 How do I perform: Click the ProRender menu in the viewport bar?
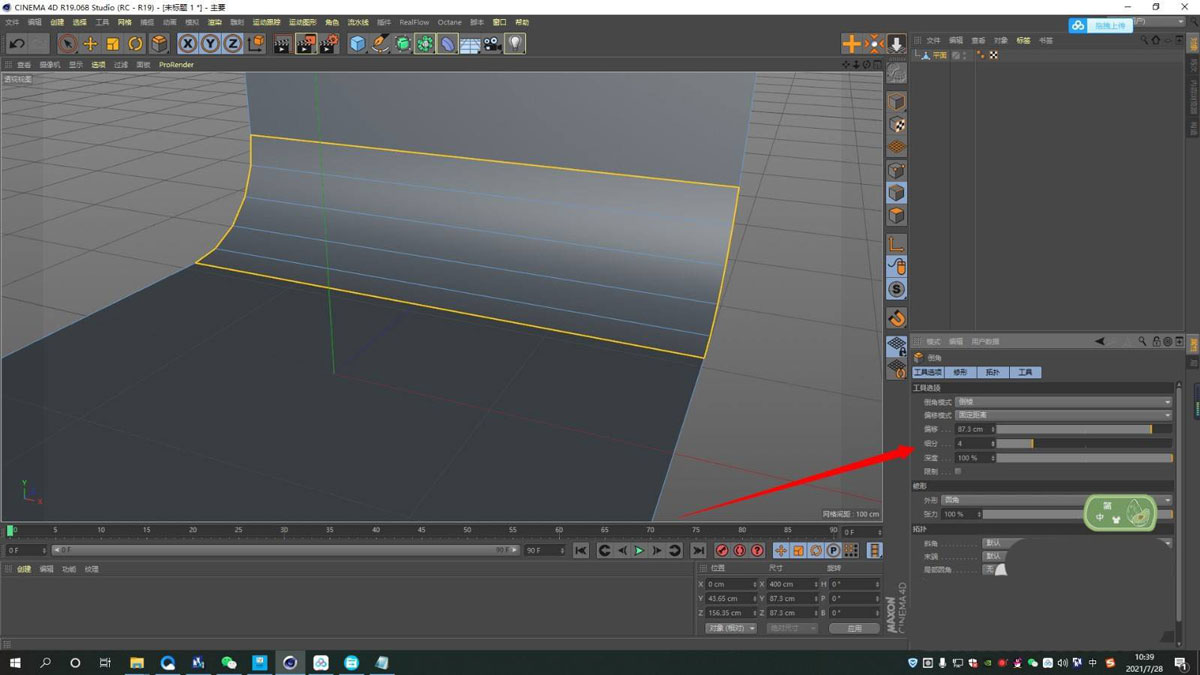176,65
